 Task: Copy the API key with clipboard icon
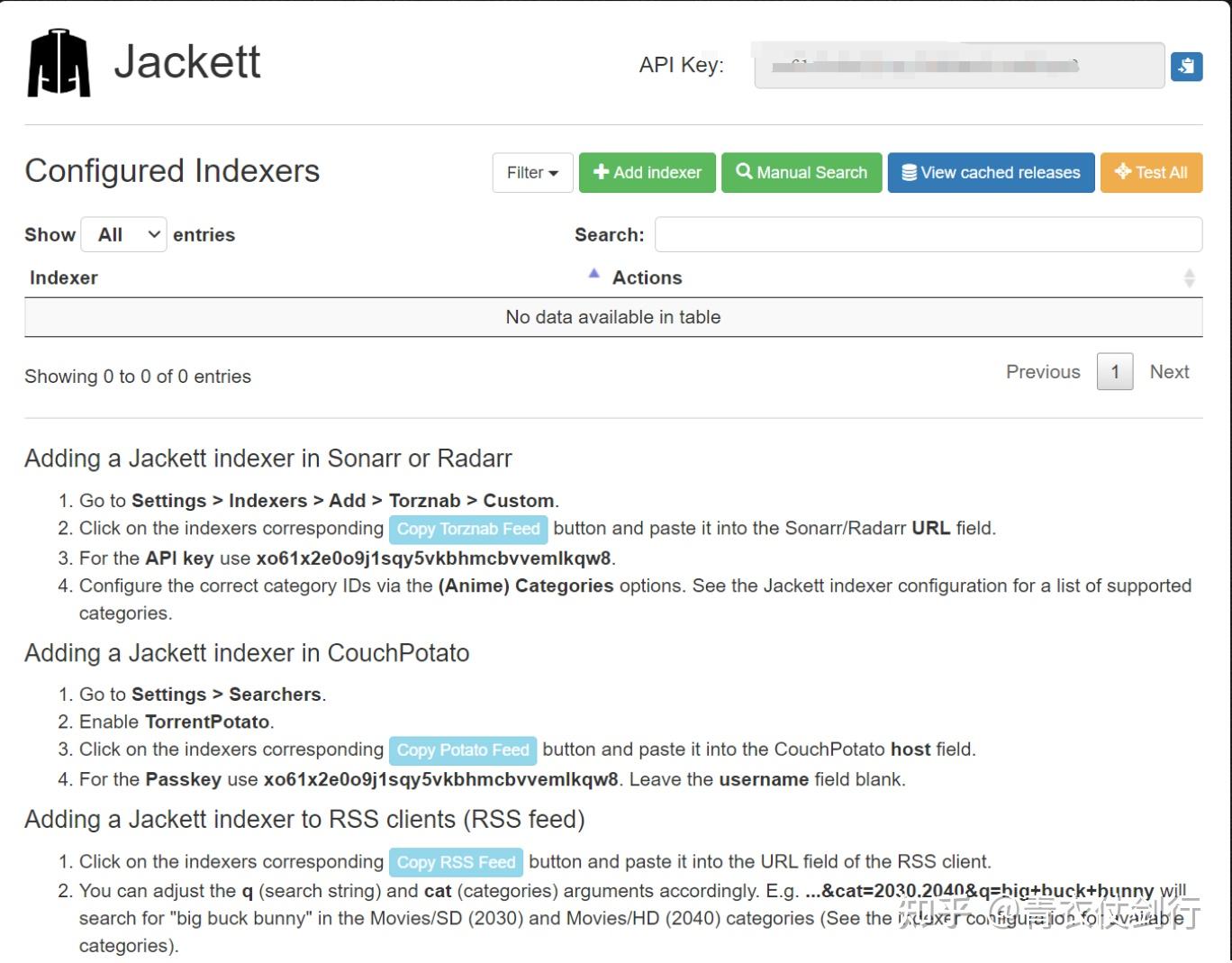pos(1186,66)
